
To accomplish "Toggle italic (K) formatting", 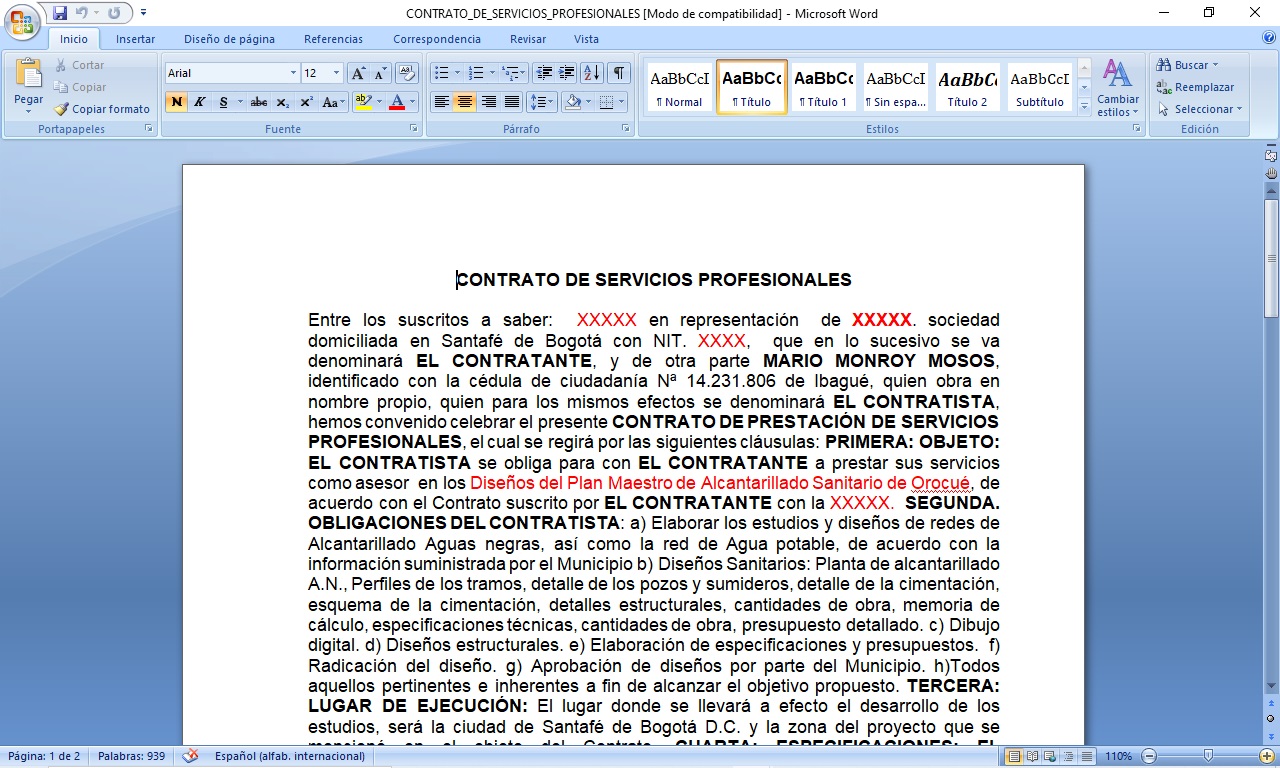I will tap(199, 102).
